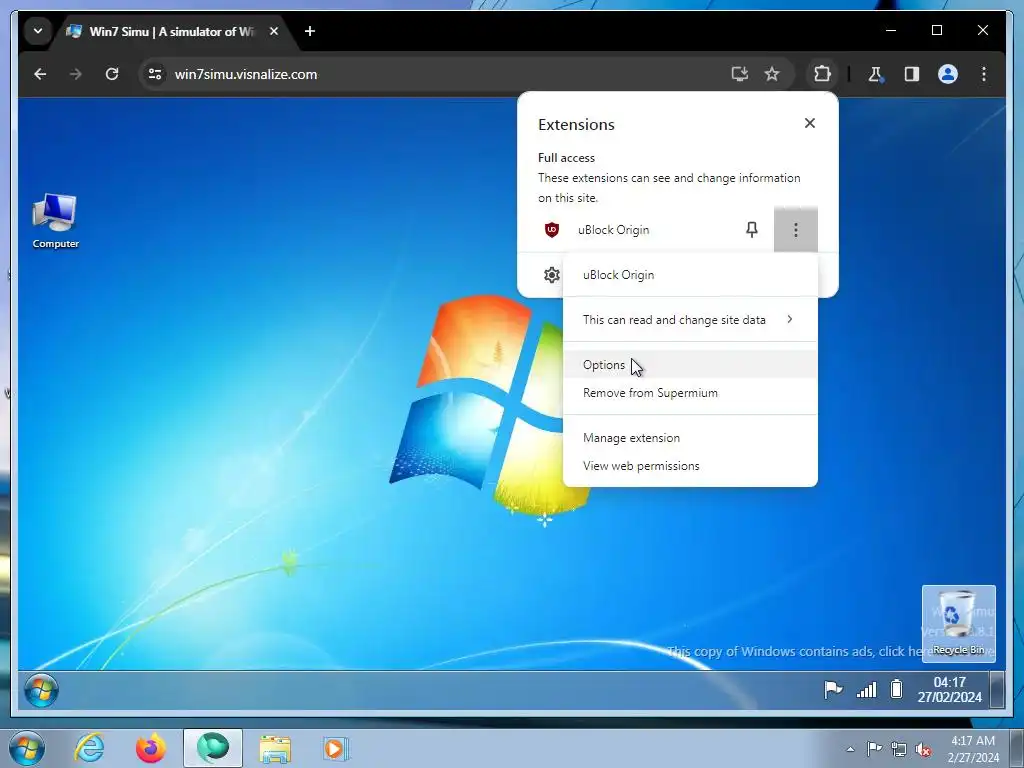Viewport: 1024px width, 768px height.
Task: Click uBlock Origin name in Extensions list
Action: [x=613, y=230]
